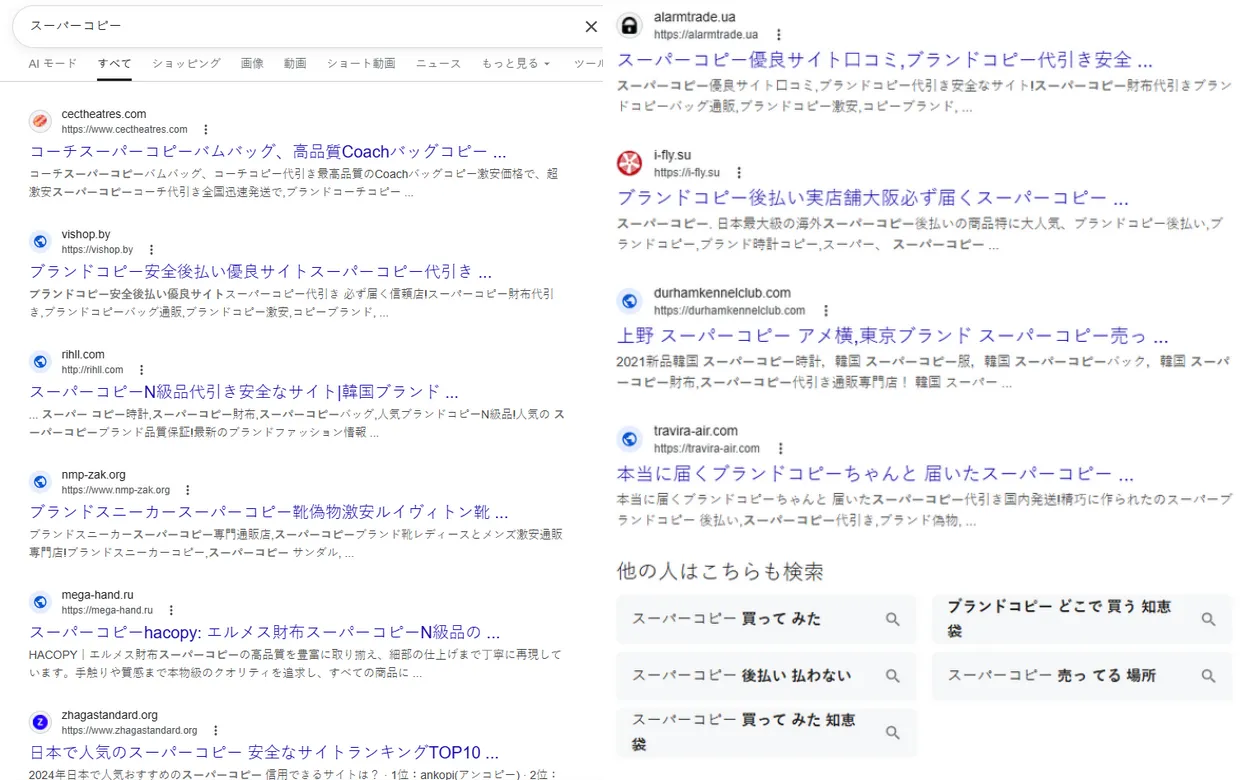Switch to the AI モード tab
The height and width of the screenshot is (780, 1242).
[x=52, y=63]
